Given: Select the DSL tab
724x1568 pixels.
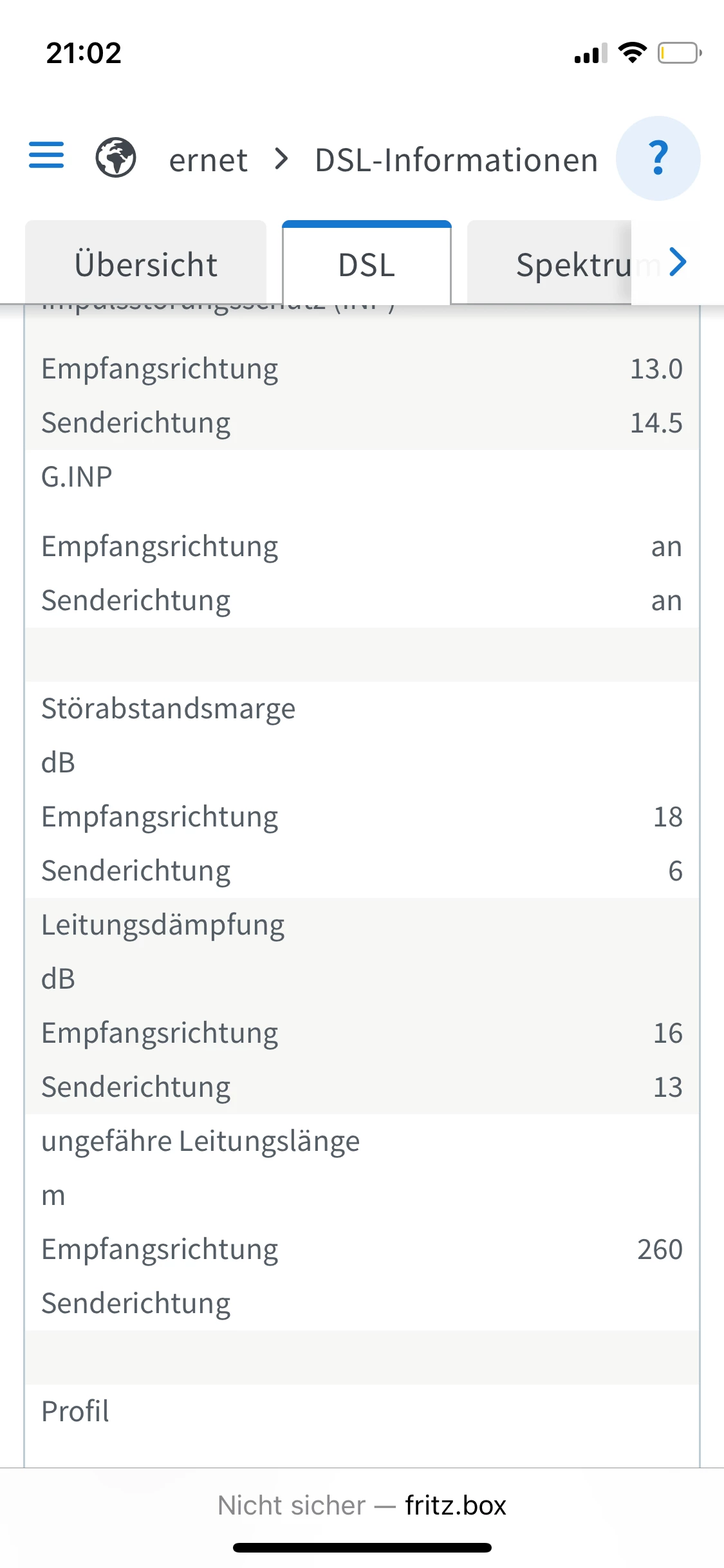Looking at the screenshot, I should (366, 265).
